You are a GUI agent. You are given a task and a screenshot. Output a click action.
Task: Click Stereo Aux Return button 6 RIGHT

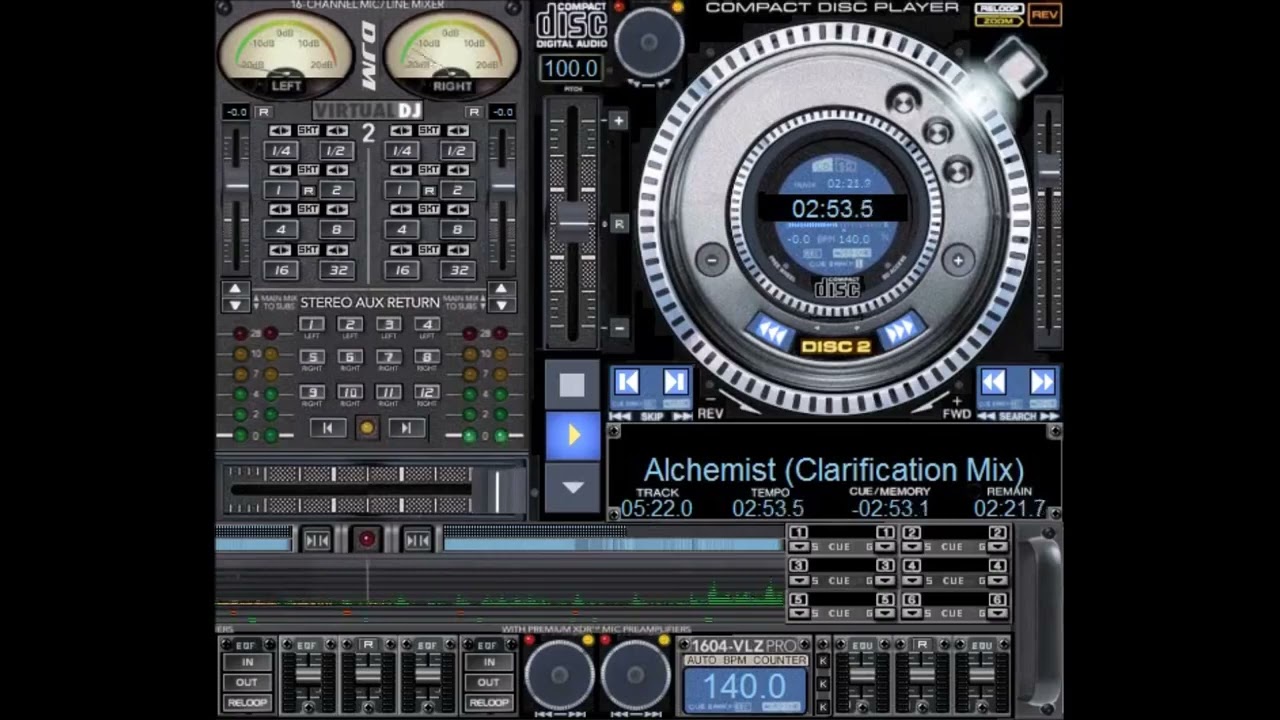coord(349,357)
